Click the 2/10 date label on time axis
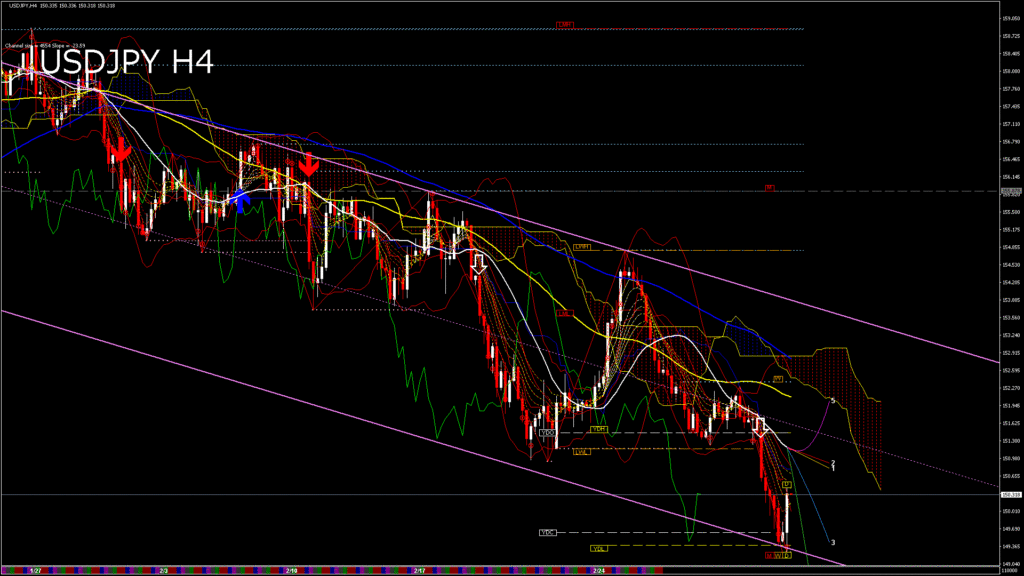Image resolution: width=1024 pixels, height=576 pixels. (292, 571)
